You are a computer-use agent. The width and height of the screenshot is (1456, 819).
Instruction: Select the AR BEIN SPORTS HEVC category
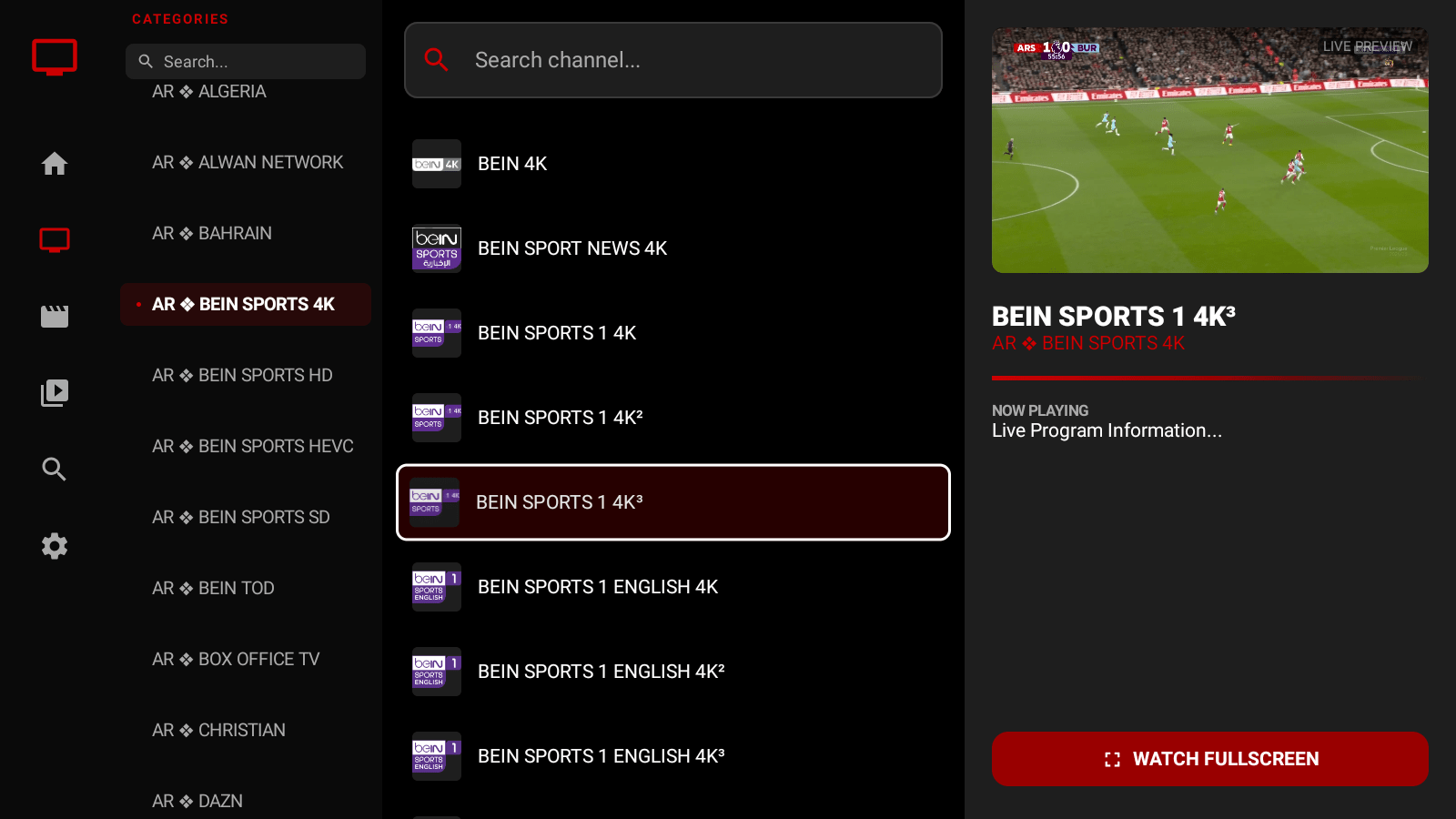pyautogui.click(x=246, y=446)
